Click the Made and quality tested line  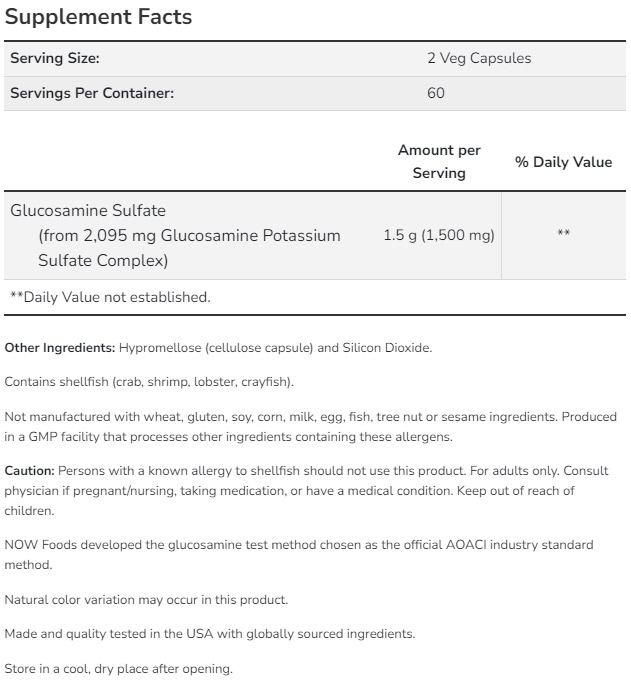[210, 634]
